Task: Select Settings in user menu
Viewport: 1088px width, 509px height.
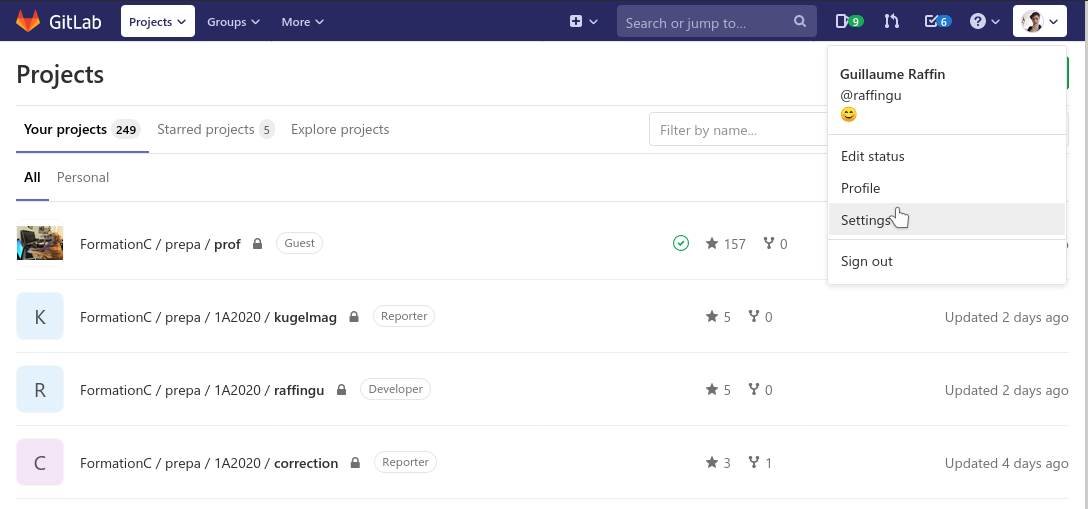Action: 946,220
